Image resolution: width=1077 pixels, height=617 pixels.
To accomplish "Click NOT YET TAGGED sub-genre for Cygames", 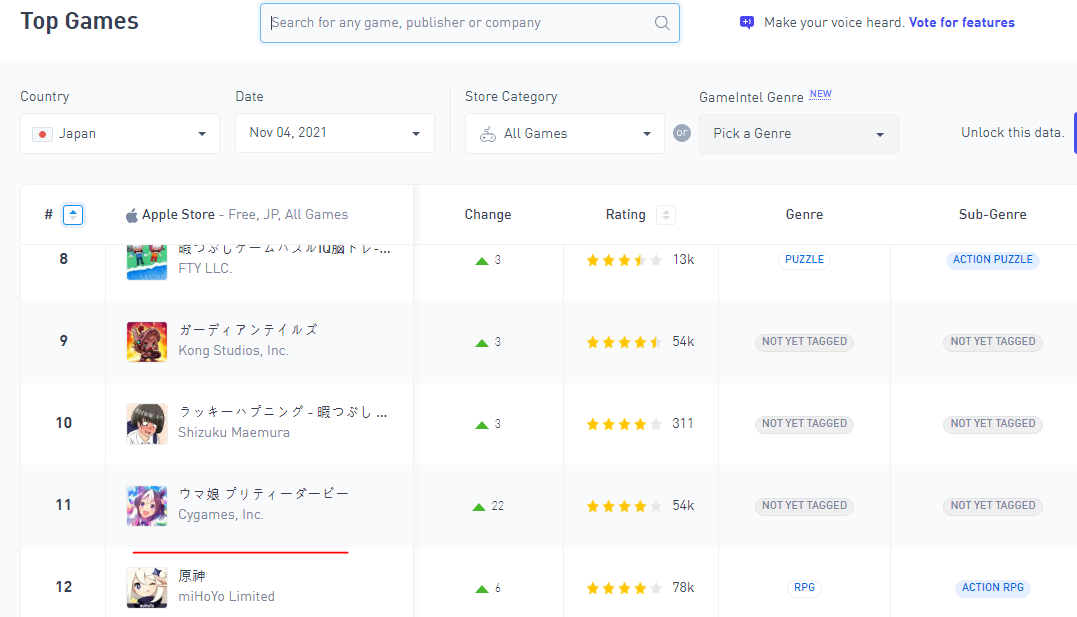I will [993, 506].
